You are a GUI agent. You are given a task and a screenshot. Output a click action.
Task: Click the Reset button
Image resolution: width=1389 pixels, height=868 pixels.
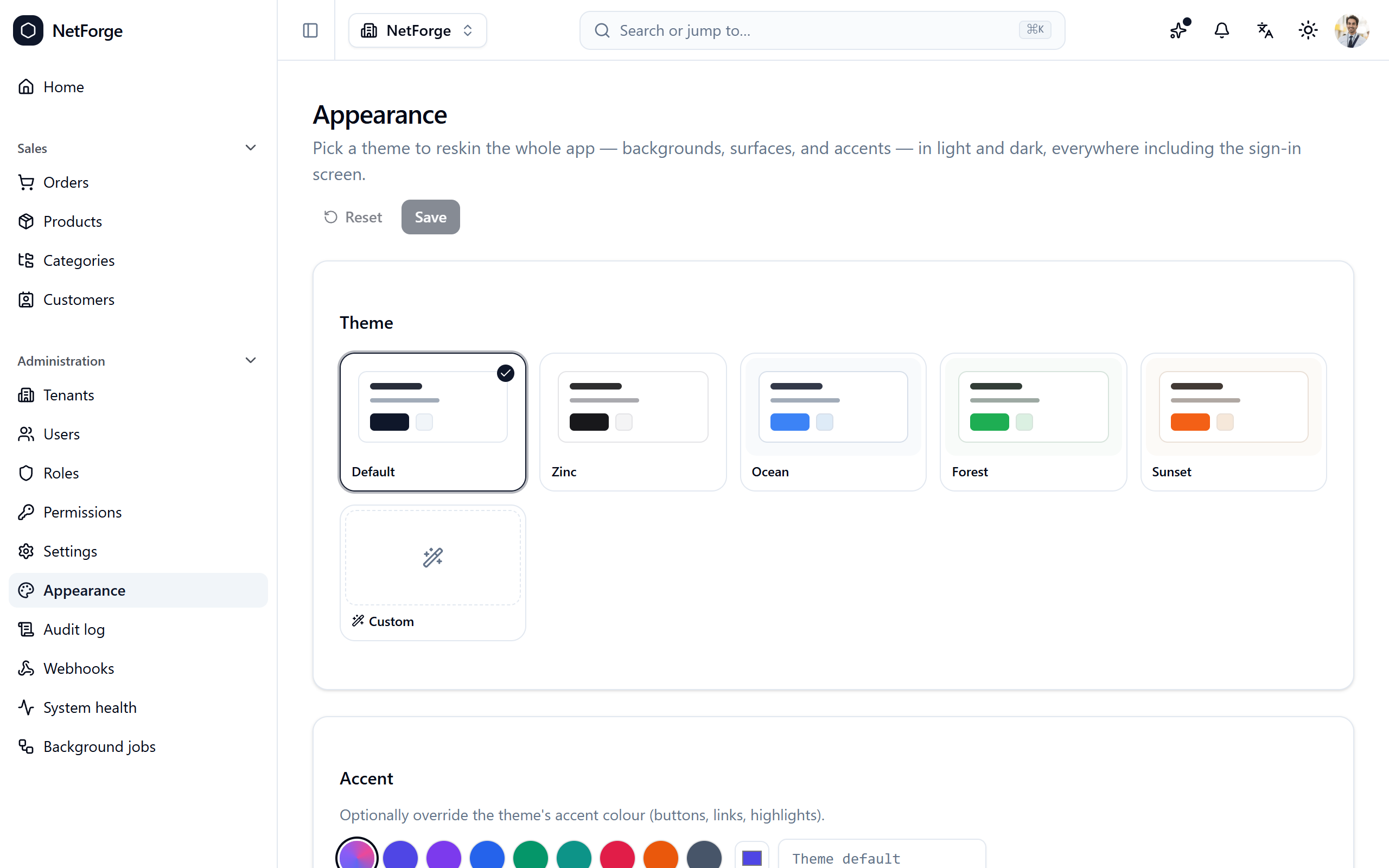(x=353, y=217)
